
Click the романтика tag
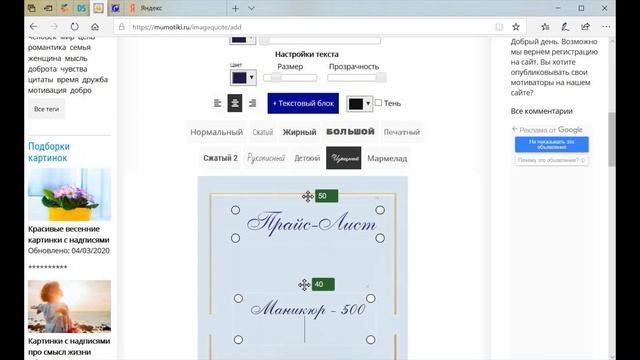47,47
